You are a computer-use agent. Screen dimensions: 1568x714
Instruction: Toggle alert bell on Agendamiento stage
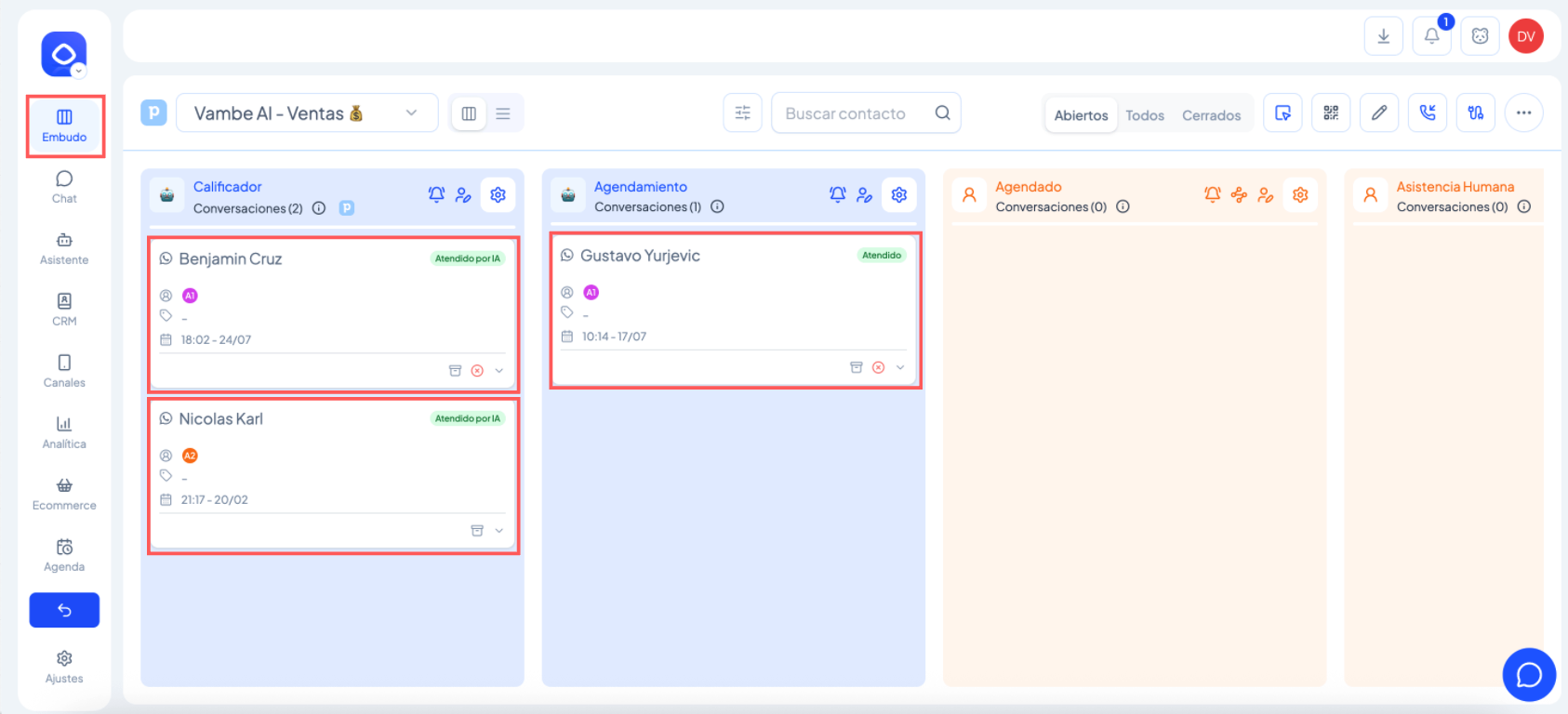click(x=837, y=194)
